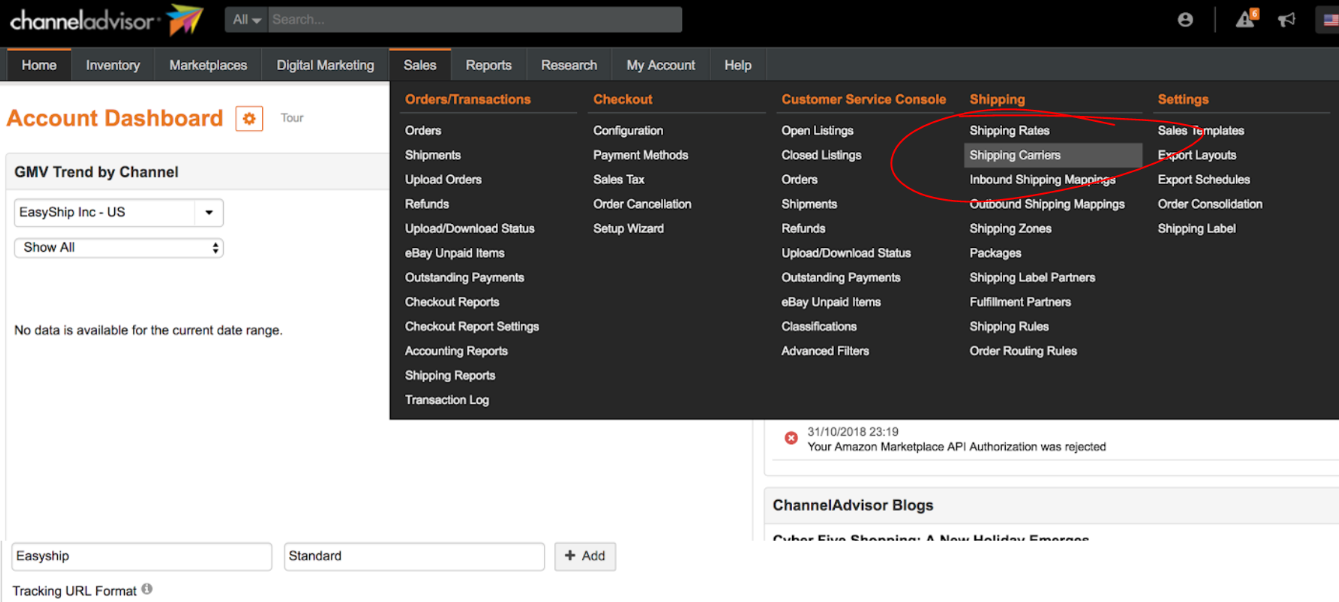Open Refunds under Customer Service Console
1339x602 pixels.
(803, 229)
